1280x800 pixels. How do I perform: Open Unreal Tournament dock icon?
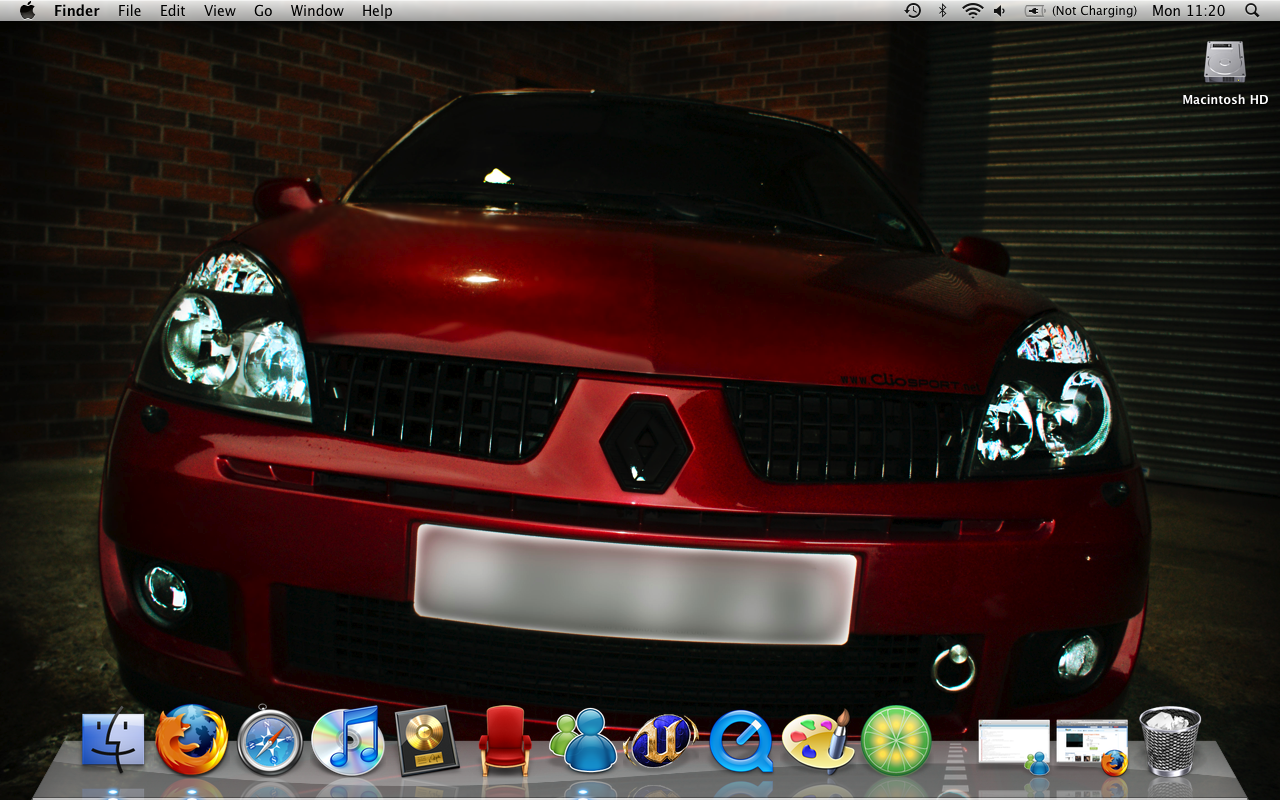pos(661,742)
